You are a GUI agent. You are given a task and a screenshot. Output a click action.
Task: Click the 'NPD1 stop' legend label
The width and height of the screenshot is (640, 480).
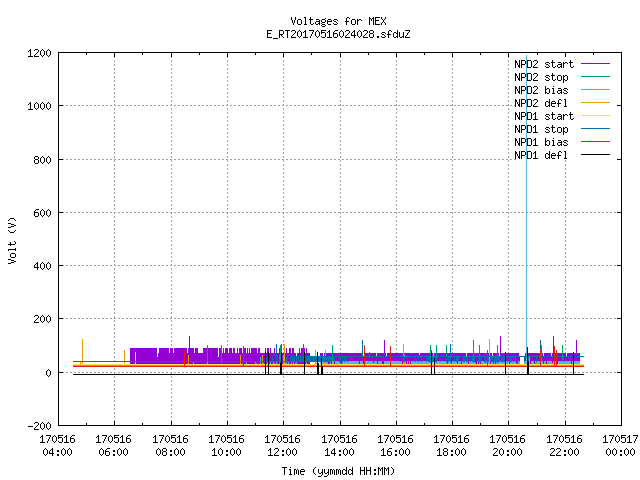point(541,129)
